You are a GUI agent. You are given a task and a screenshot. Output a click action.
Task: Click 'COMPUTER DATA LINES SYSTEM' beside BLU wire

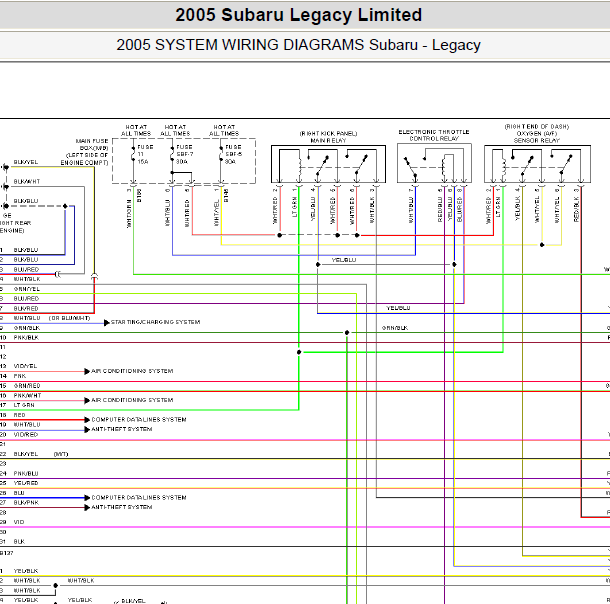[138, 498]
